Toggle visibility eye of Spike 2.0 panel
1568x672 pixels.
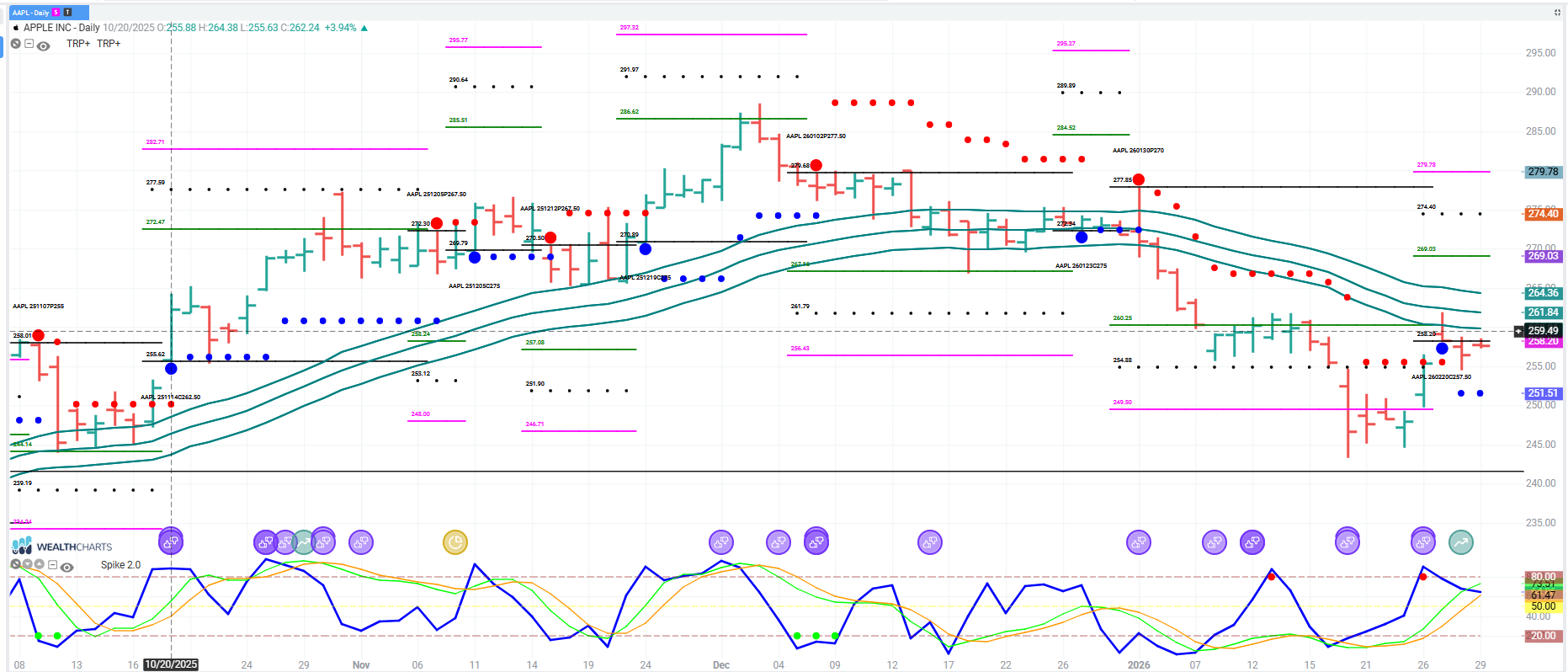[67, 567]
